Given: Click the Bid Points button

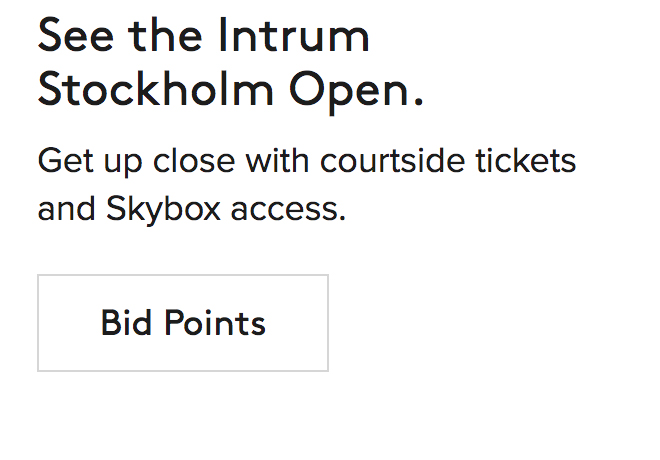Looking at the screenshot, I should (183, 323).
